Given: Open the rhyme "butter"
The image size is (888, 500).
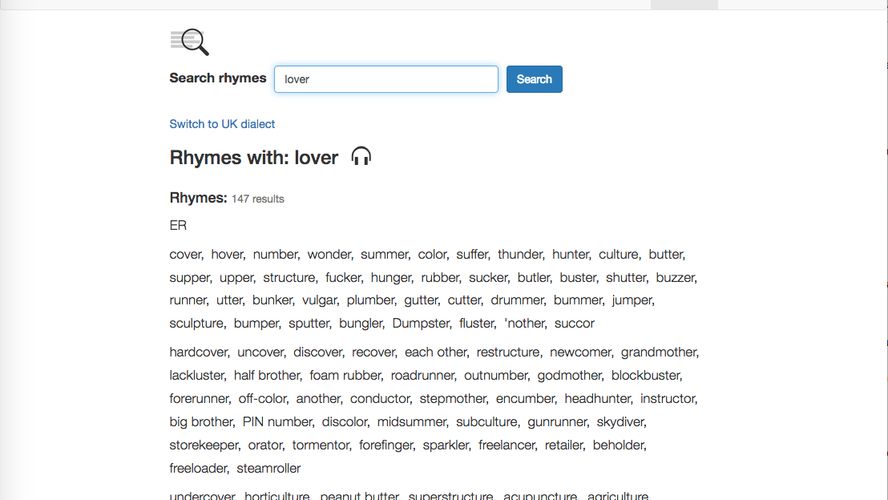Looking at the screenshot, I should point(665,255).
